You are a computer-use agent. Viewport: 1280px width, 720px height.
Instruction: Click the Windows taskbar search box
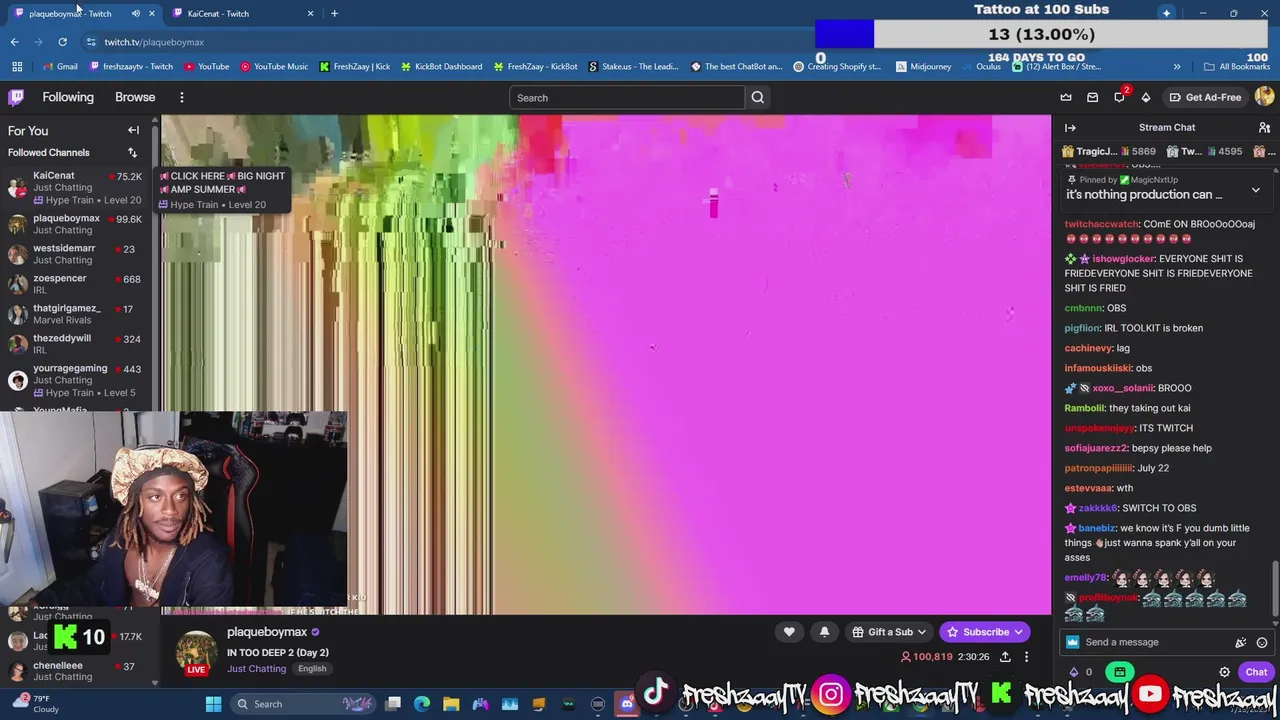pos(303,704)
